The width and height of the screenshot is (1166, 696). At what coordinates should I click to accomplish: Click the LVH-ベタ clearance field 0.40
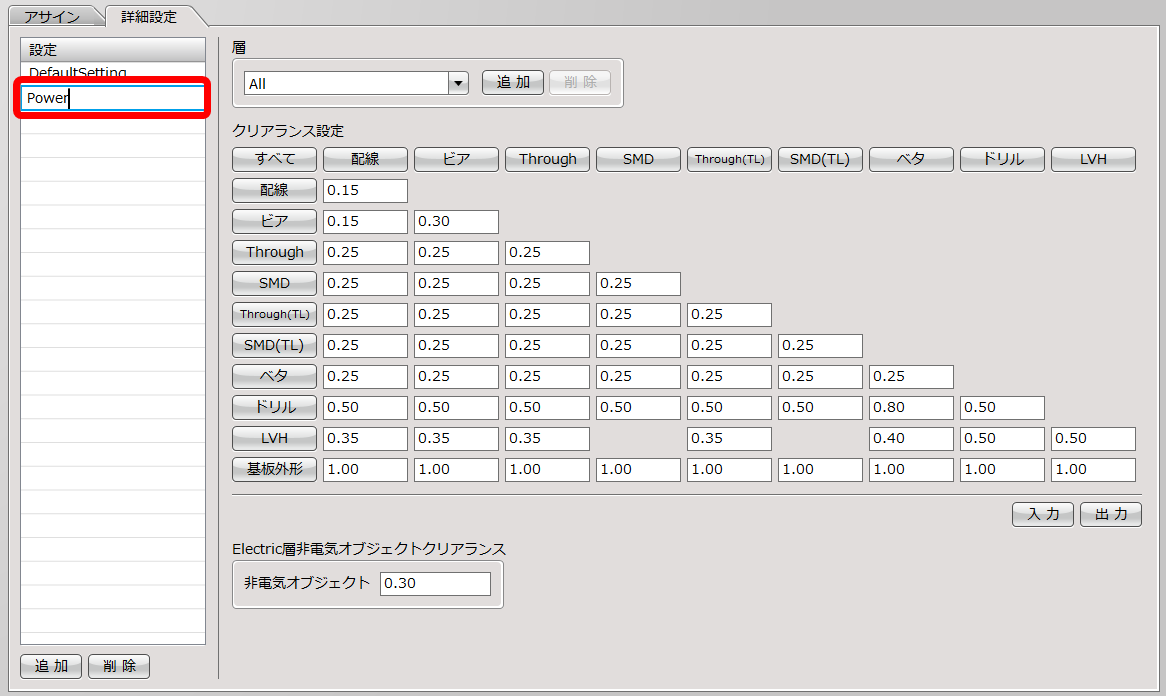tap(911, 439)
